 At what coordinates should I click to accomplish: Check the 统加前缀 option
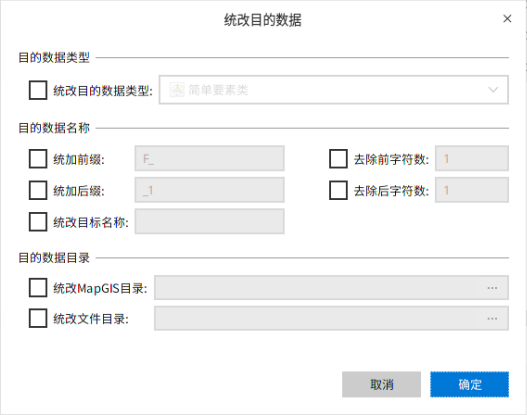38,159
